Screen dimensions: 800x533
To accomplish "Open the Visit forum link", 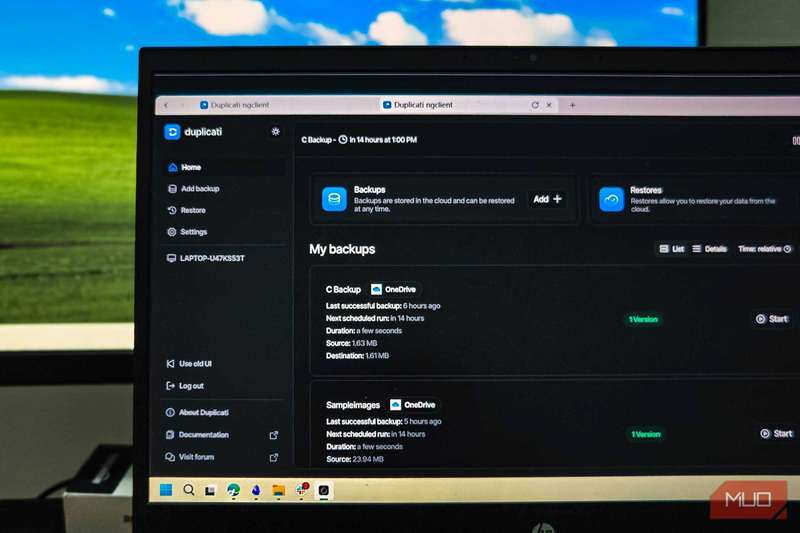I will (190, 457).
